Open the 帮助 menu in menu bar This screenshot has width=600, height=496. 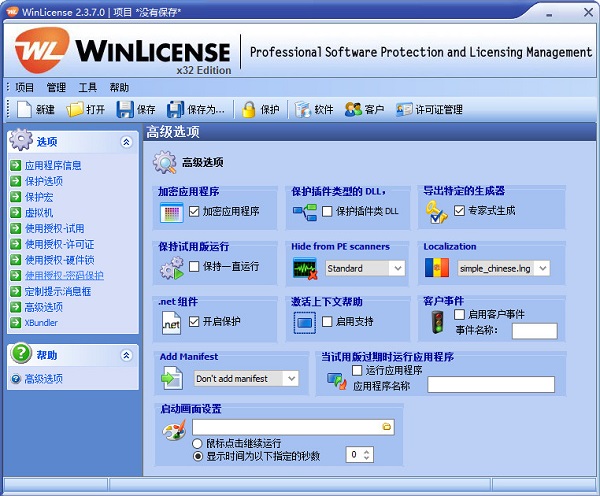(119, 88)
